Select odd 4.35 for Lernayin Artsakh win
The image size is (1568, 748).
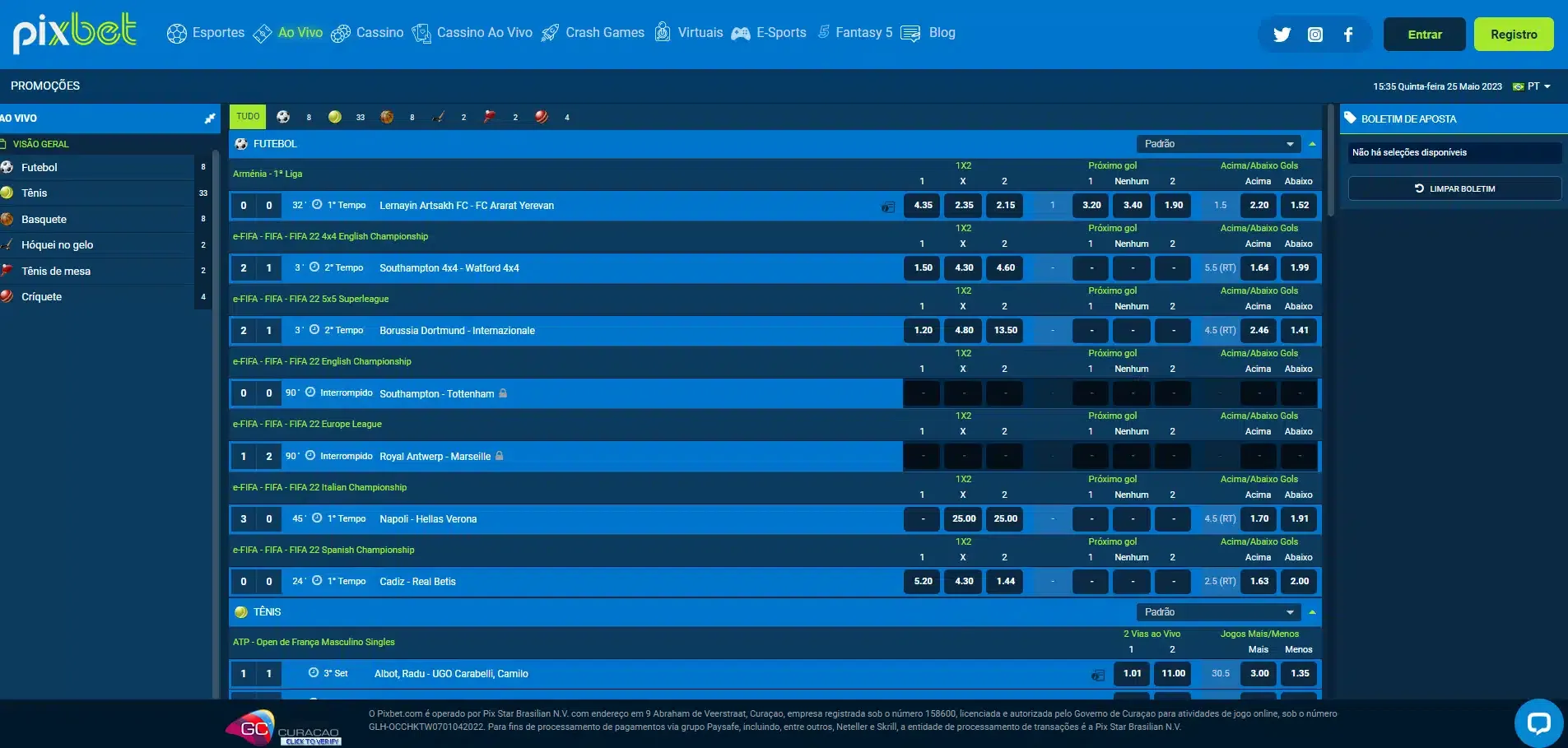(922, 206)
